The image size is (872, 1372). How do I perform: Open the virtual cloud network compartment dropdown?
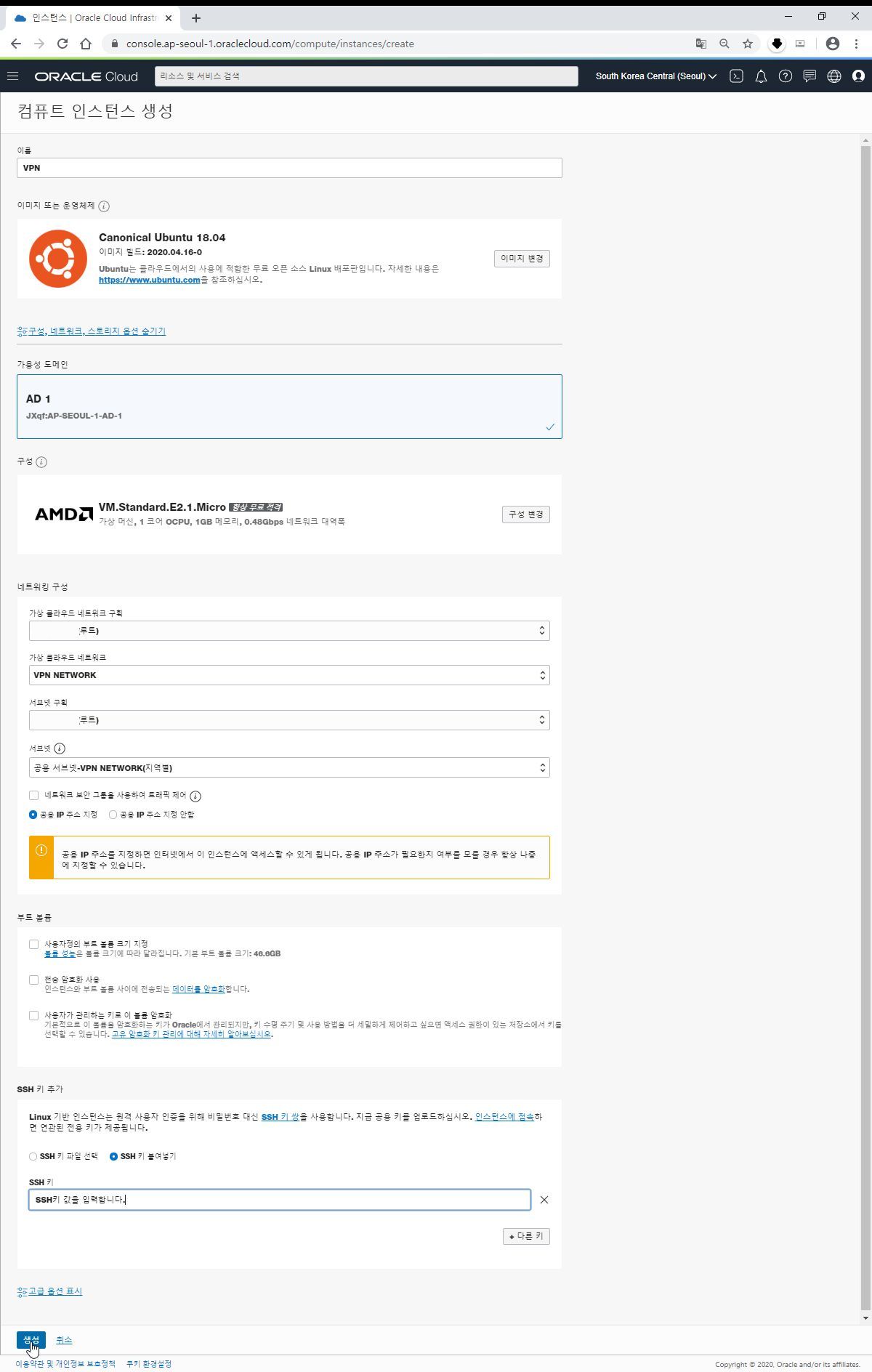pyautogui.click(x=289, y=631)
